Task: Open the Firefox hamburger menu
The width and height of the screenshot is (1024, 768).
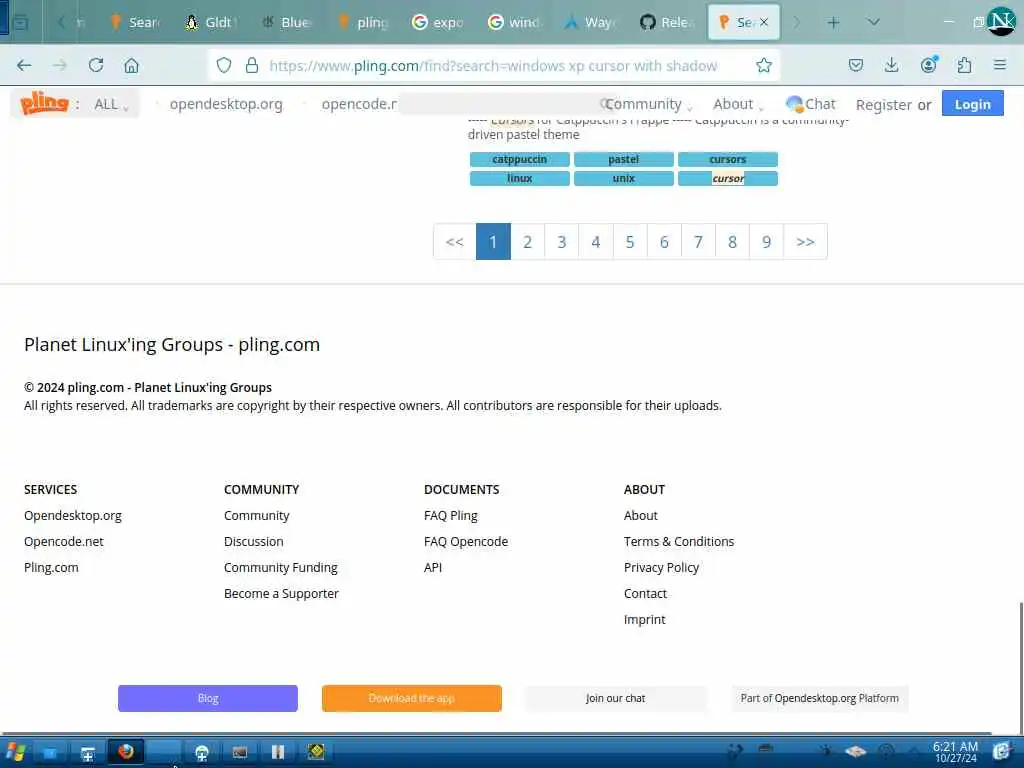Action: 999,65
